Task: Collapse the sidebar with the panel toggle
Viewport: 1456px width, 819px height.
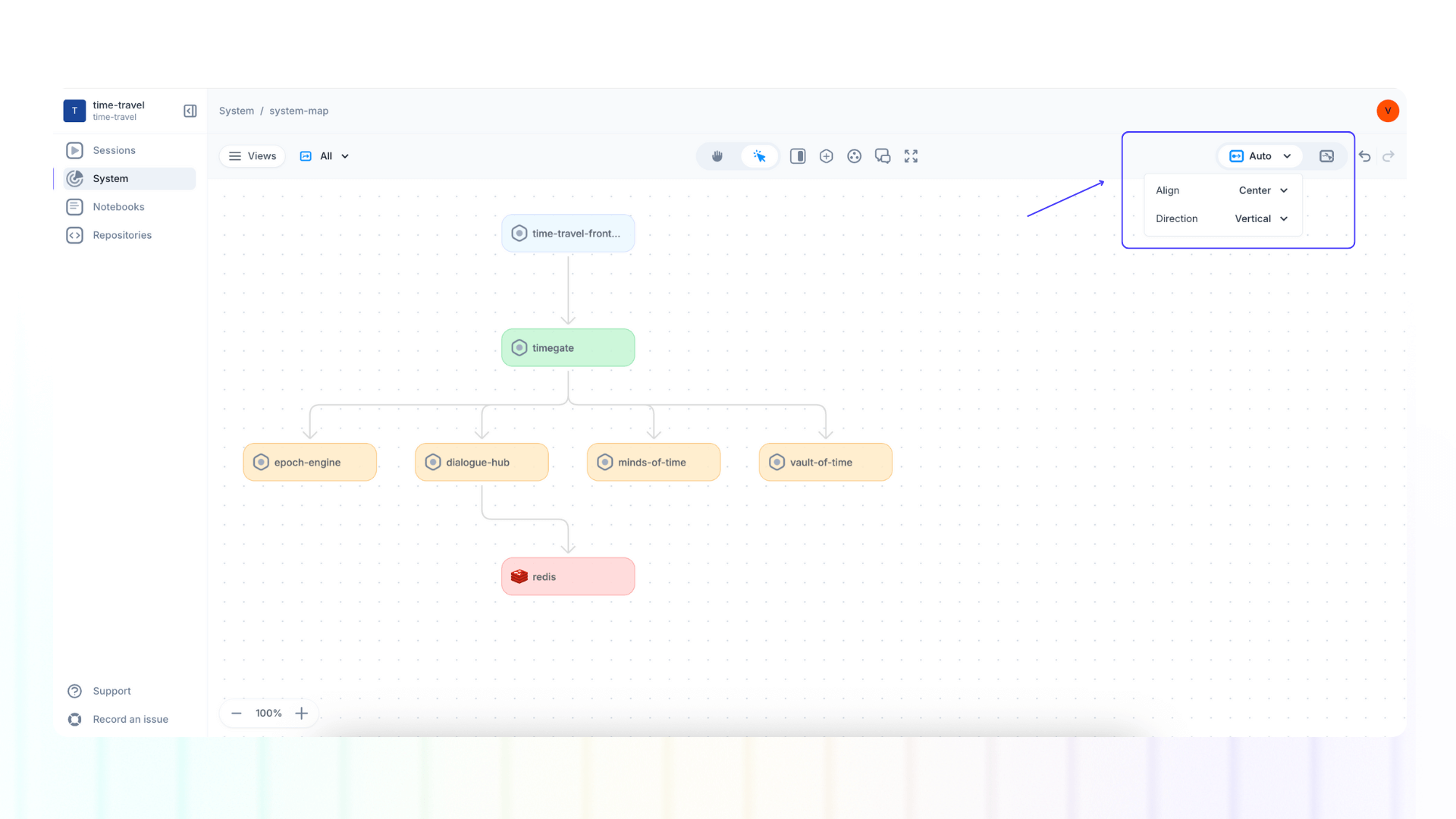Action: point(190,111)
